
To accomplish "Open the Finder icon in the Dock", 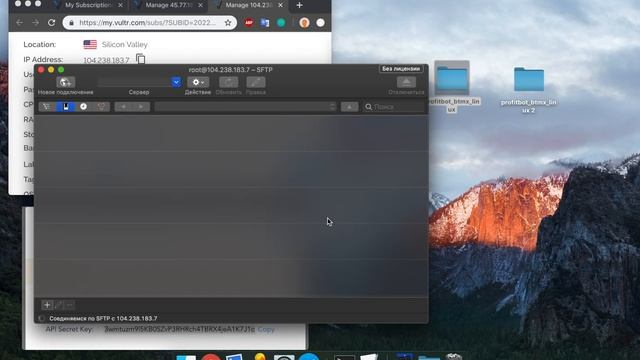I will click(x=186, y=358).
